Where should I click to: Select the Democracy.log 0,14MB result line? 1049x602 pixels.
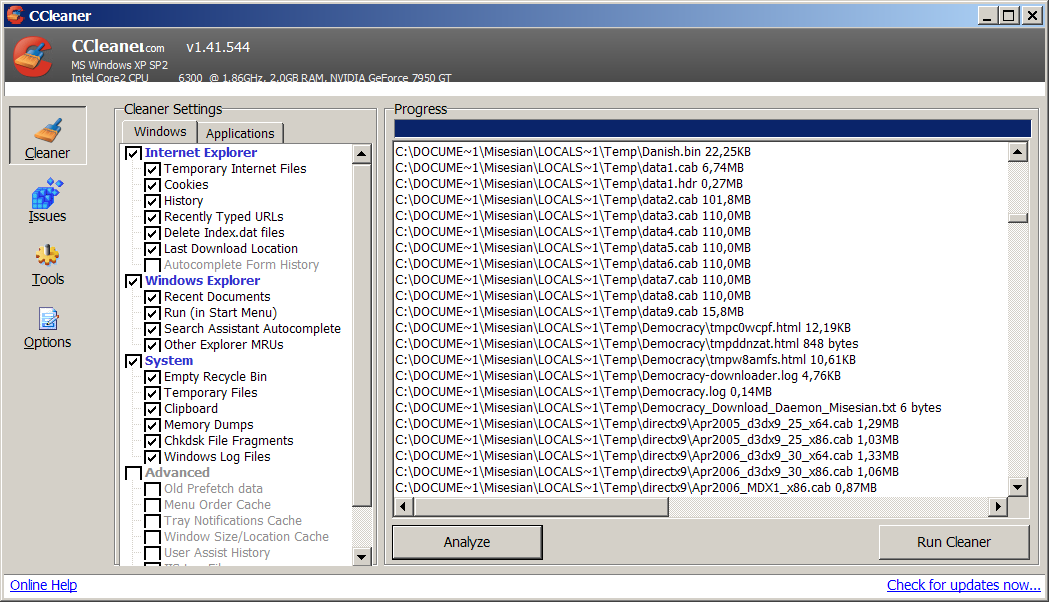[584, 392]
